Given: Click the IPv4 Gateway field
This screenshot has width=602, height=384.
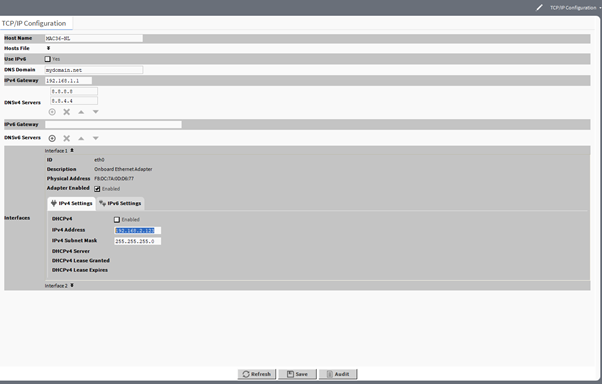Looking at the screenshot, I should click(68, 81).
